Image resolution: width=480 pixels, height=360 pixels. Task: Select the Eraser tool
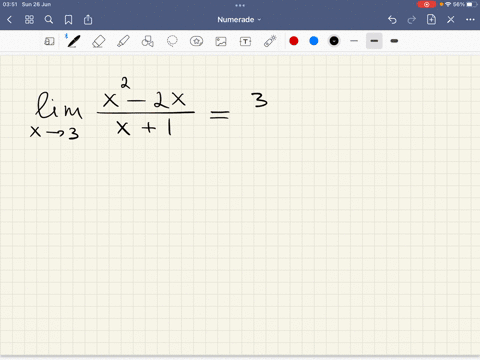point(98,42)
